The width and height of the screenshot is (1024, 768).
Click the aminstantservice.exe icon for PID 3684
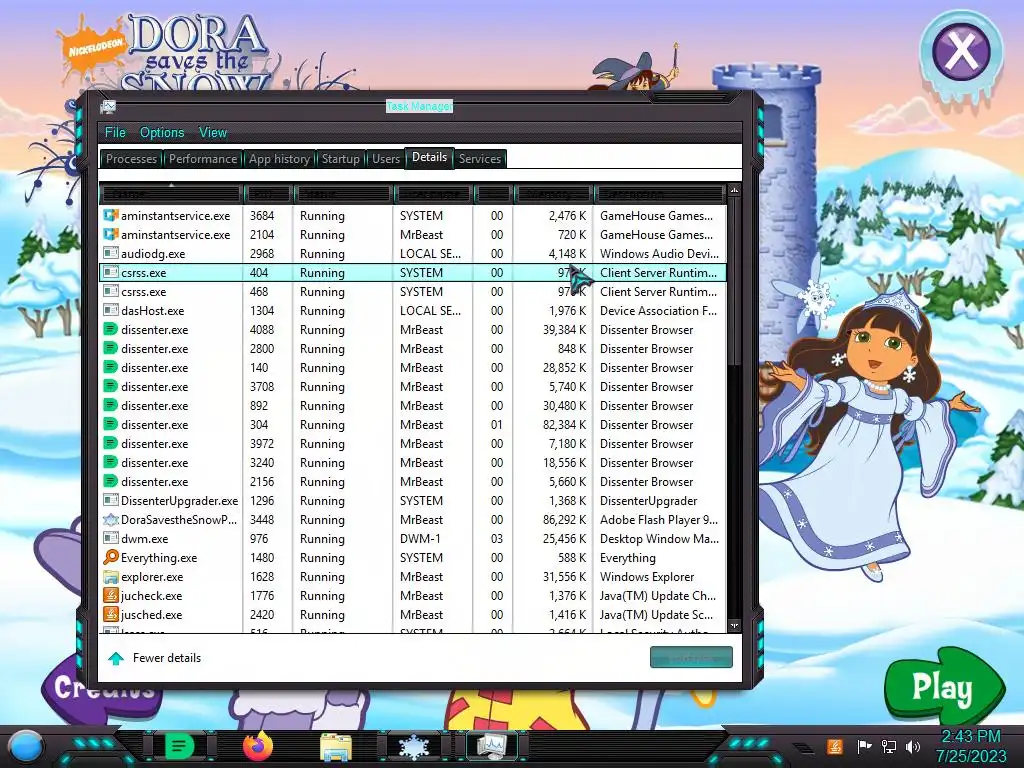point(111,216)
